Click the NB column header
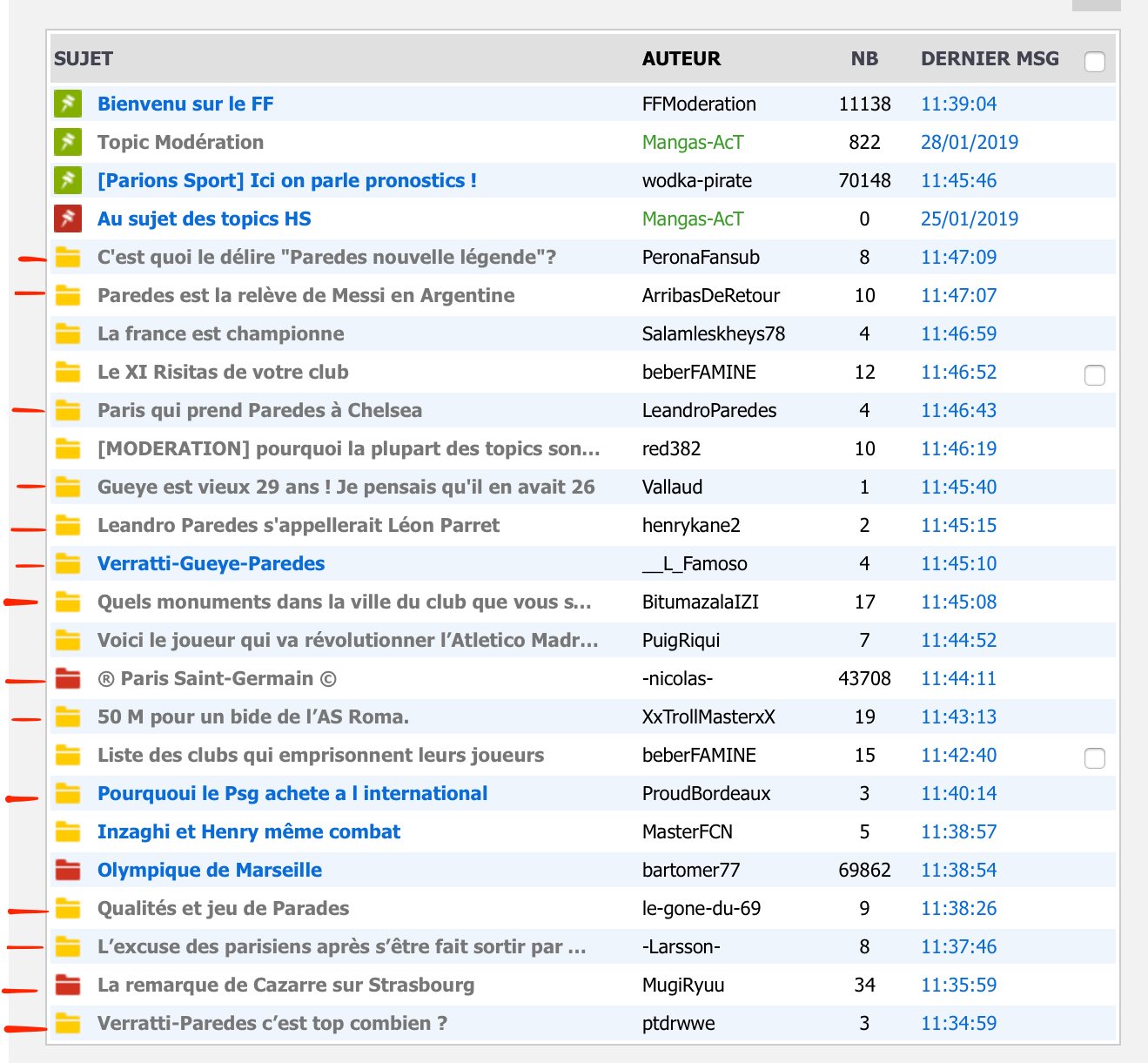Viewport: 1148px width, 1063px height. pos(864,58)
